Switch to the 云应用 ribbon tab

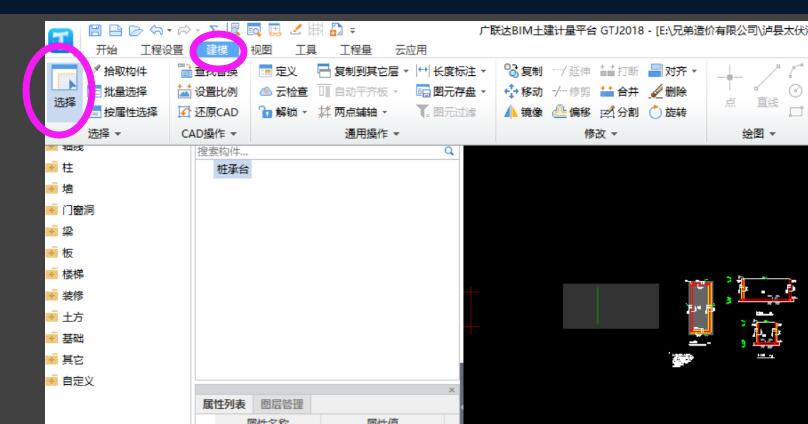pos(411,50)
